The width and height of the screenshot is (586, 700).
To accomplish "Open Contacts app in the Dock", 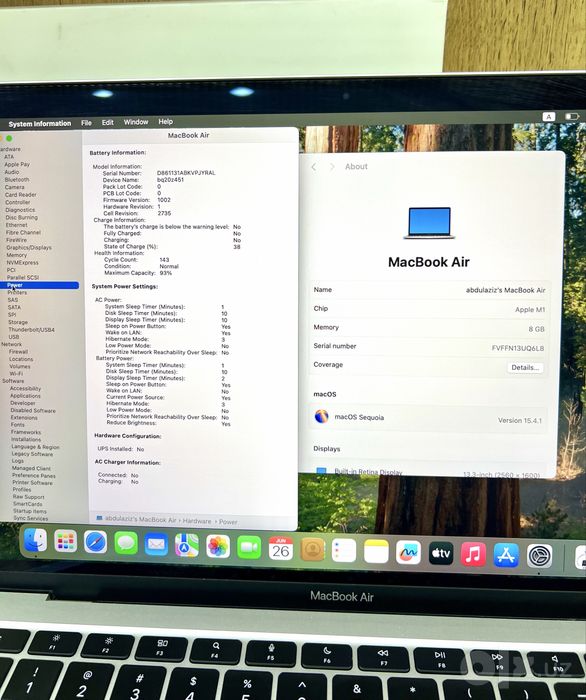I will [x=312, y=550].
